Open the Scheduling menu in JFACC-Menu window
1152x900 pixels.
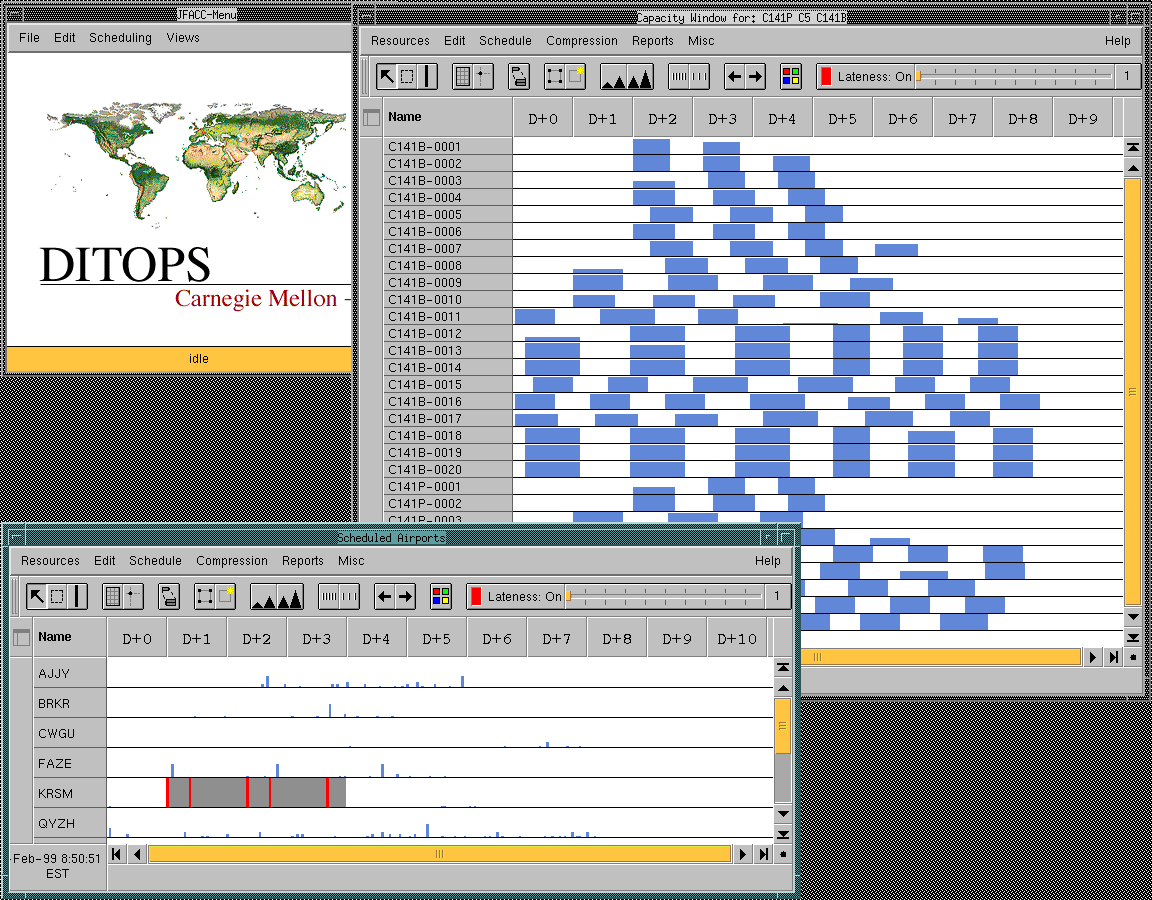[x=120, y=38]
